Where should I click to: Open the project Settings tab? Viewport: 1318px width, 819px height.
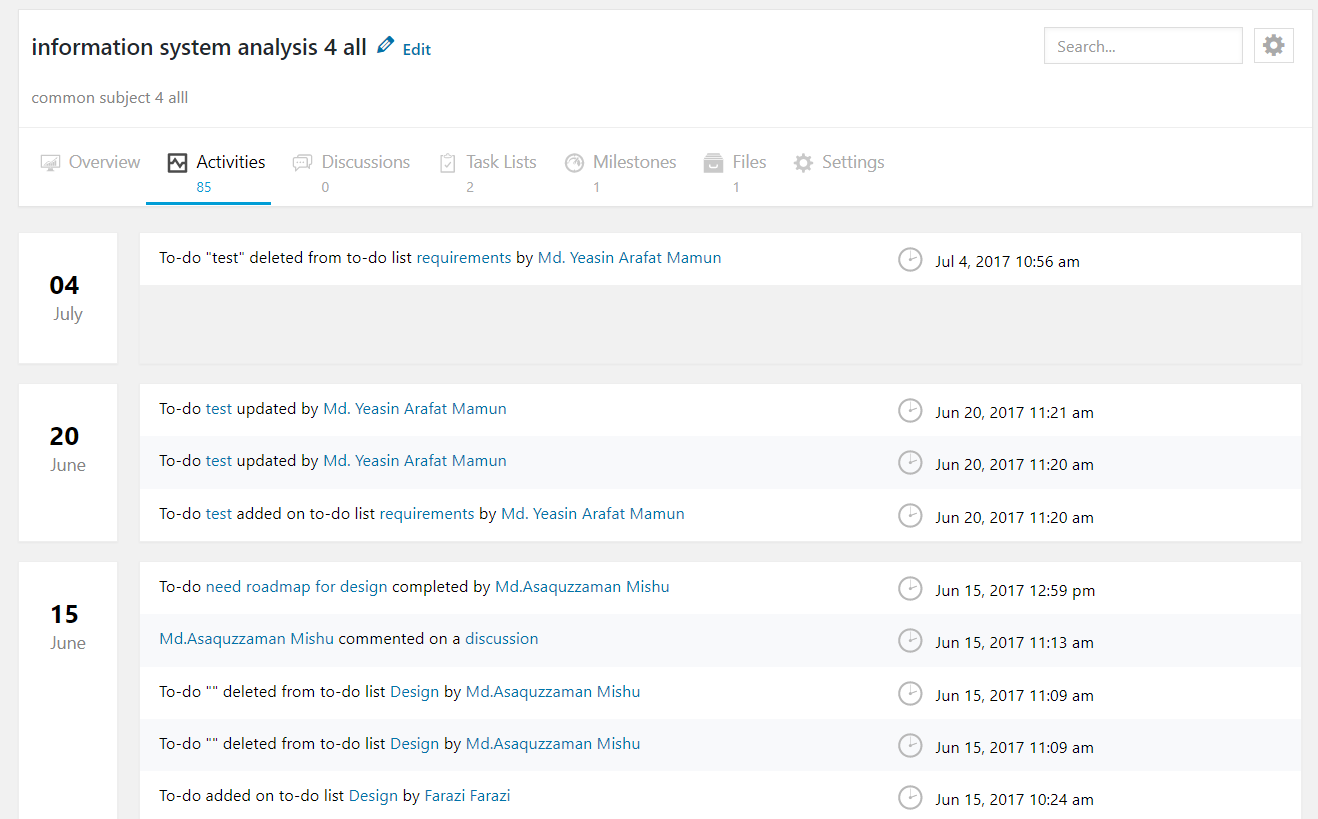pos(839,162)
